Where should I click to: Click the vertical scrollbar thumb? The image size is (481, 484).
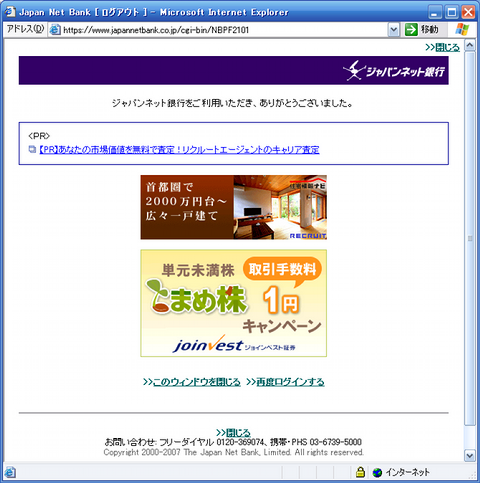(x=470, y=238)
